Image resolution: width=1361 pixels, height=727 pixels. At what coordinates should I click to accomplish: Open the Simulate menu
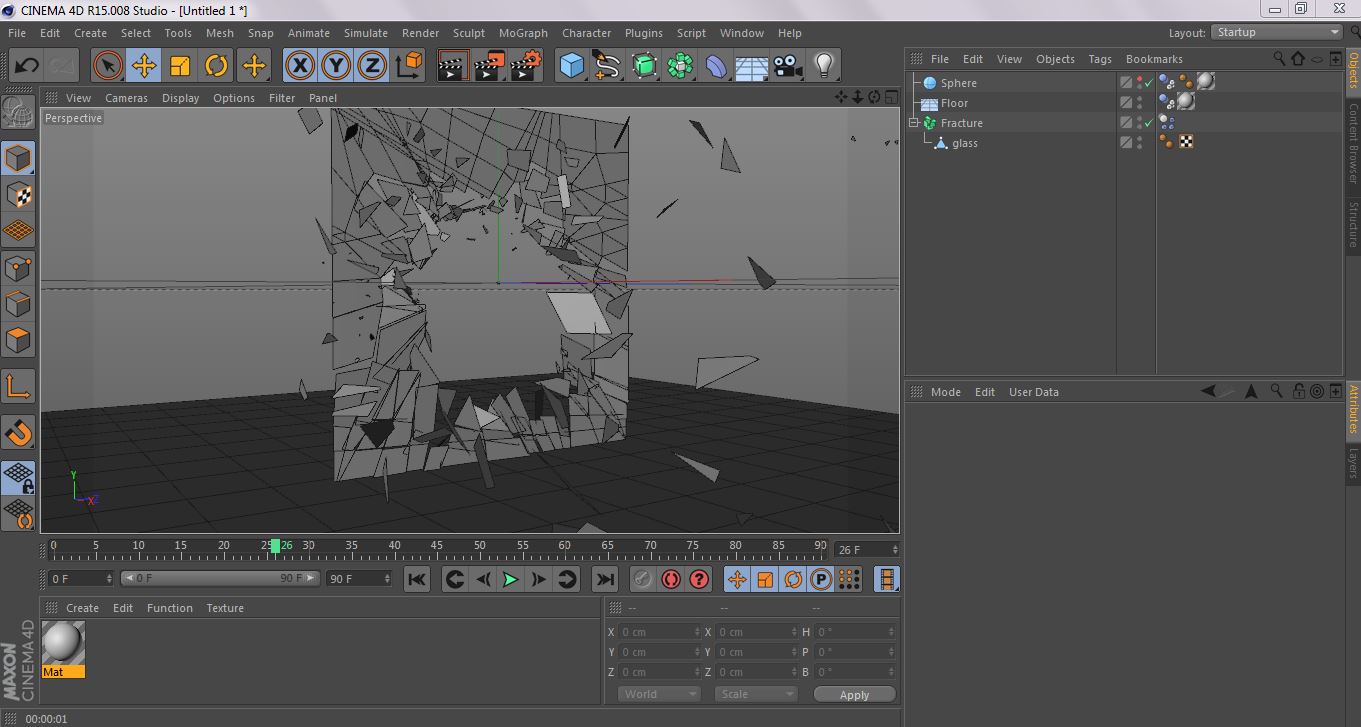point(366,33)
